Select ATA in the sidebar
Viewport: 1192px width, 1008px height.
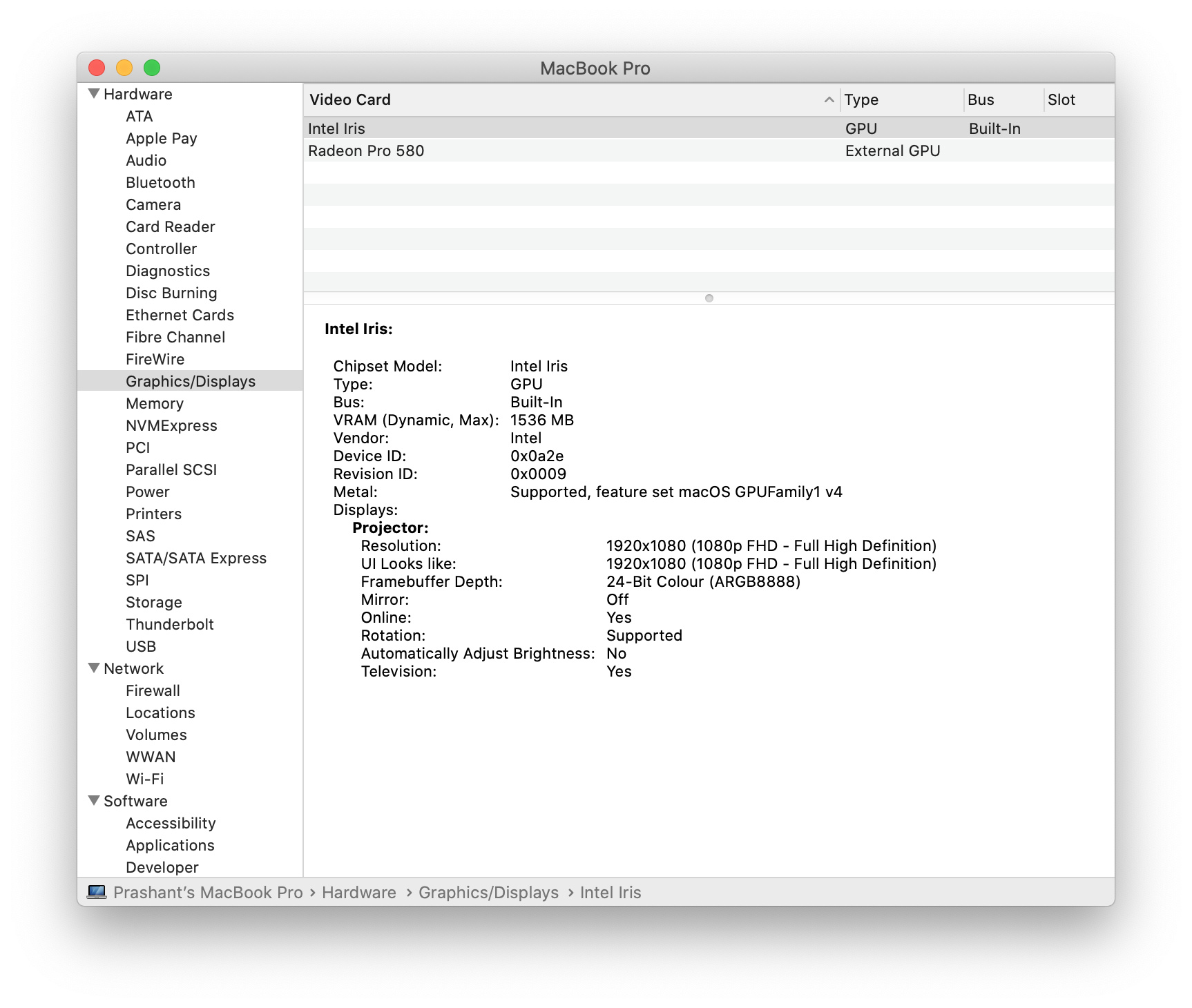click(x=139, y=116)
